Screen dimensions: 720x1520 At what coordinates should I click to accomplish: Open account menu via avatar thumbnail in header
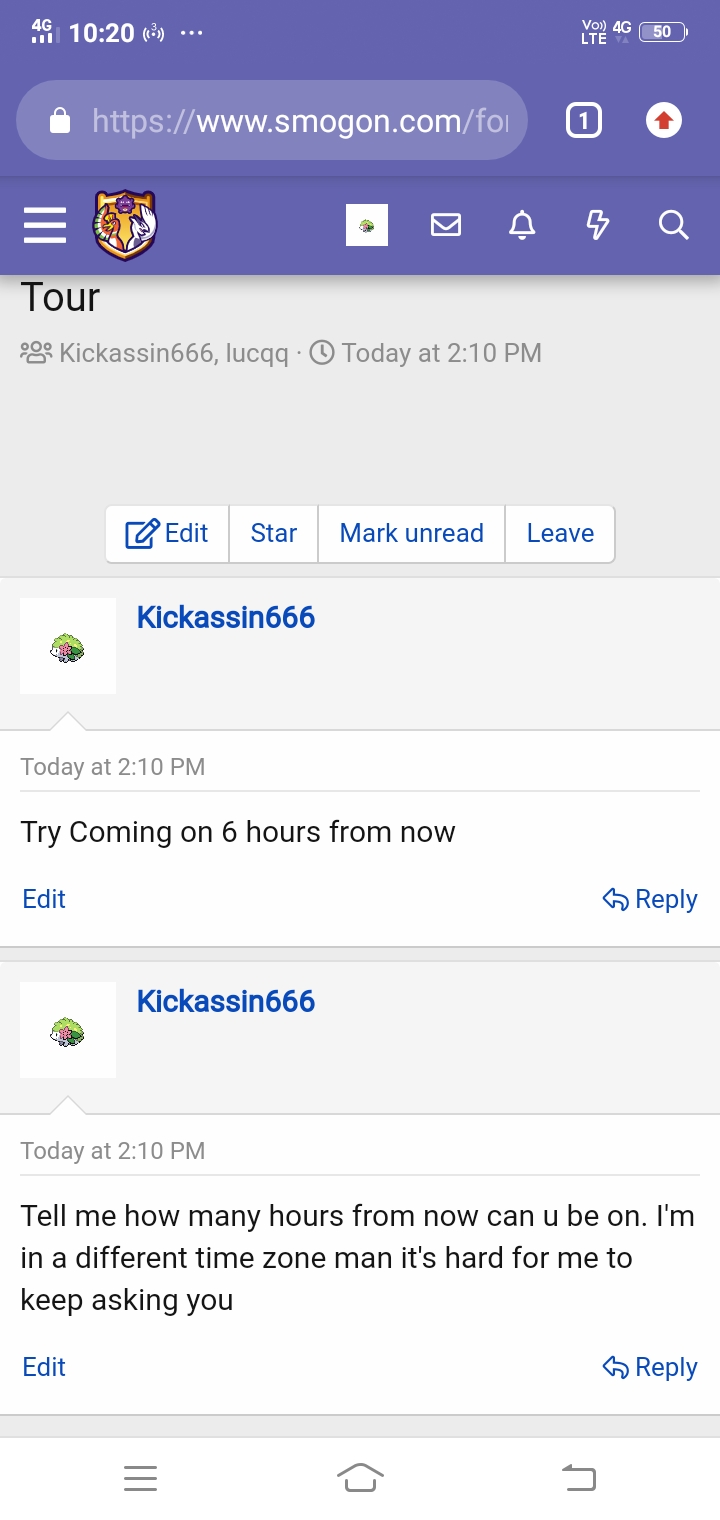(367, 226)
